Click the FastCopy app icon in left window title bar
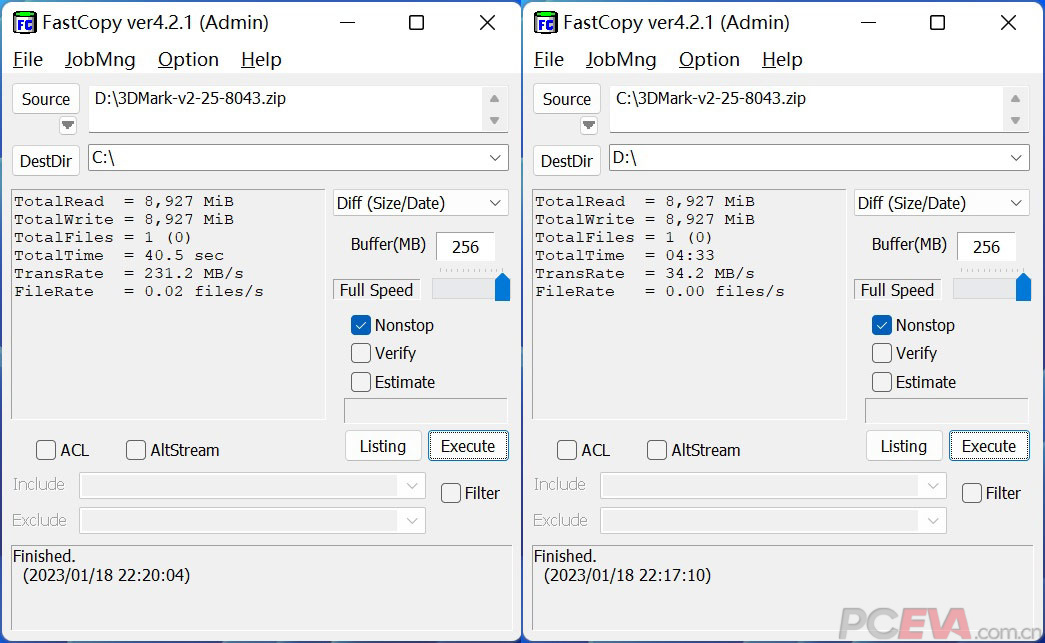The image size is (1045, 643). [24, 22]
